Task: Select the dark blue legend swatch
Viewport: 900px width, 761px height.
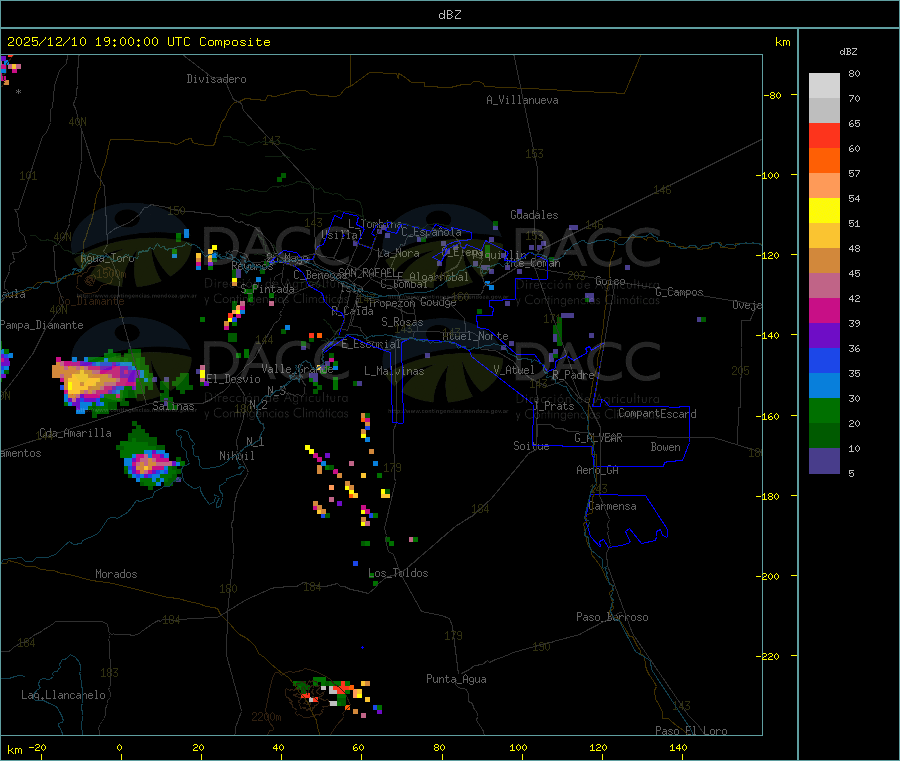Action: [824, 360]
